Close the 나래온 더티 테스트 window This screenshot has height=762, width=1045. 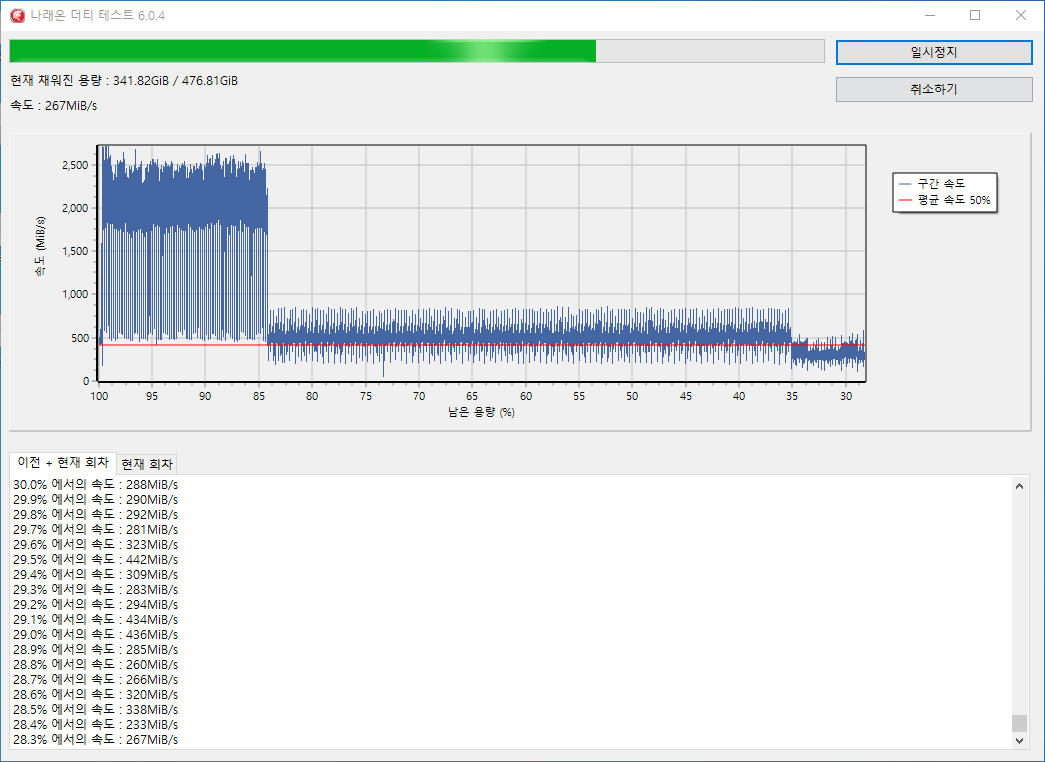(x=1020, y=15)
